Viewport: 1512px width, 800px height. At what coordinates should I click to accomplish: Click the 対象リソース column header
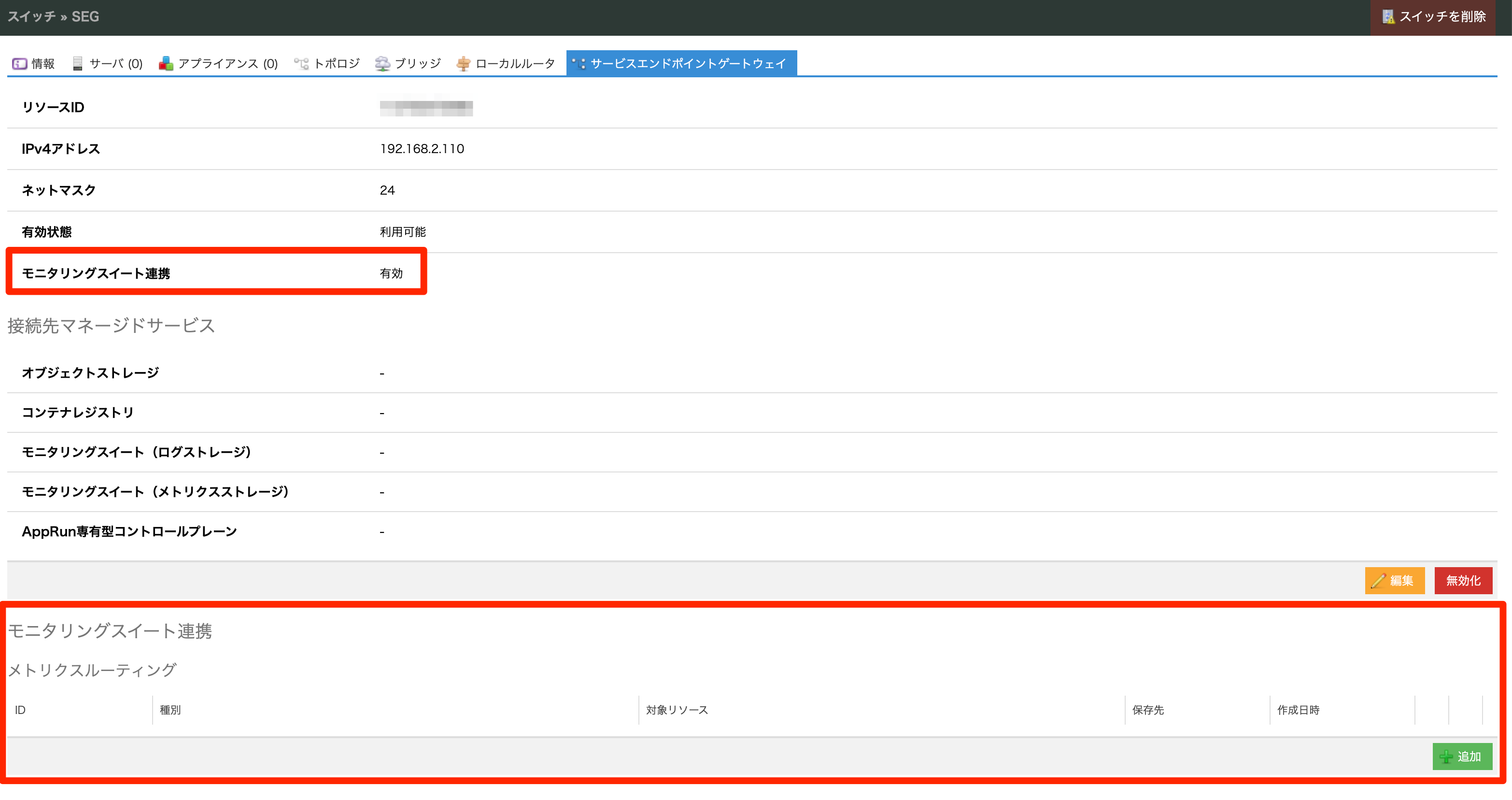677,710
